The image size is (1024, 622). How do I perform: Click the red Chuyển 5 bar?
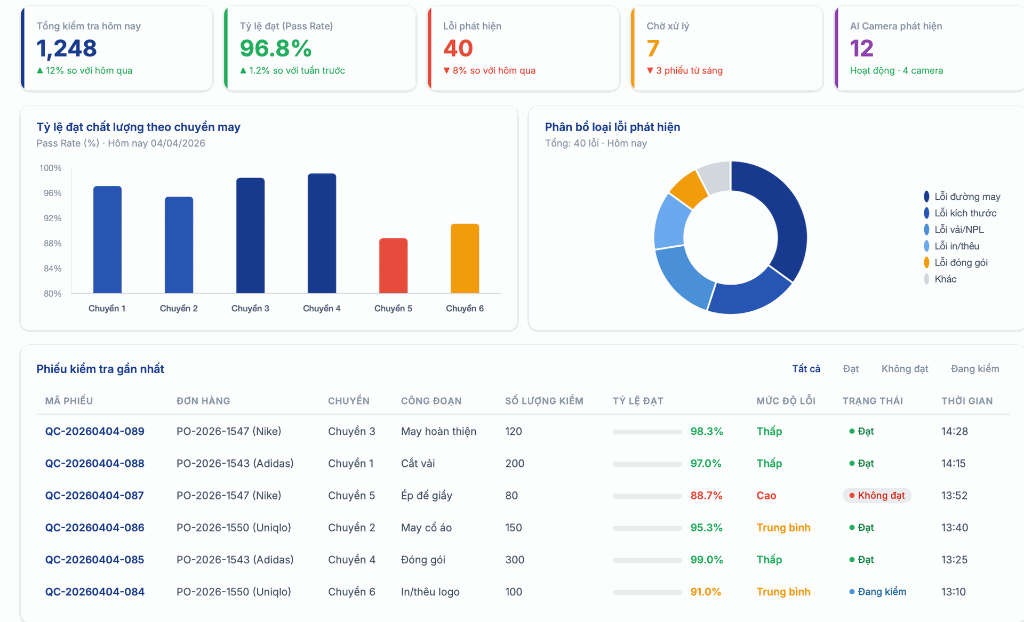393,266
